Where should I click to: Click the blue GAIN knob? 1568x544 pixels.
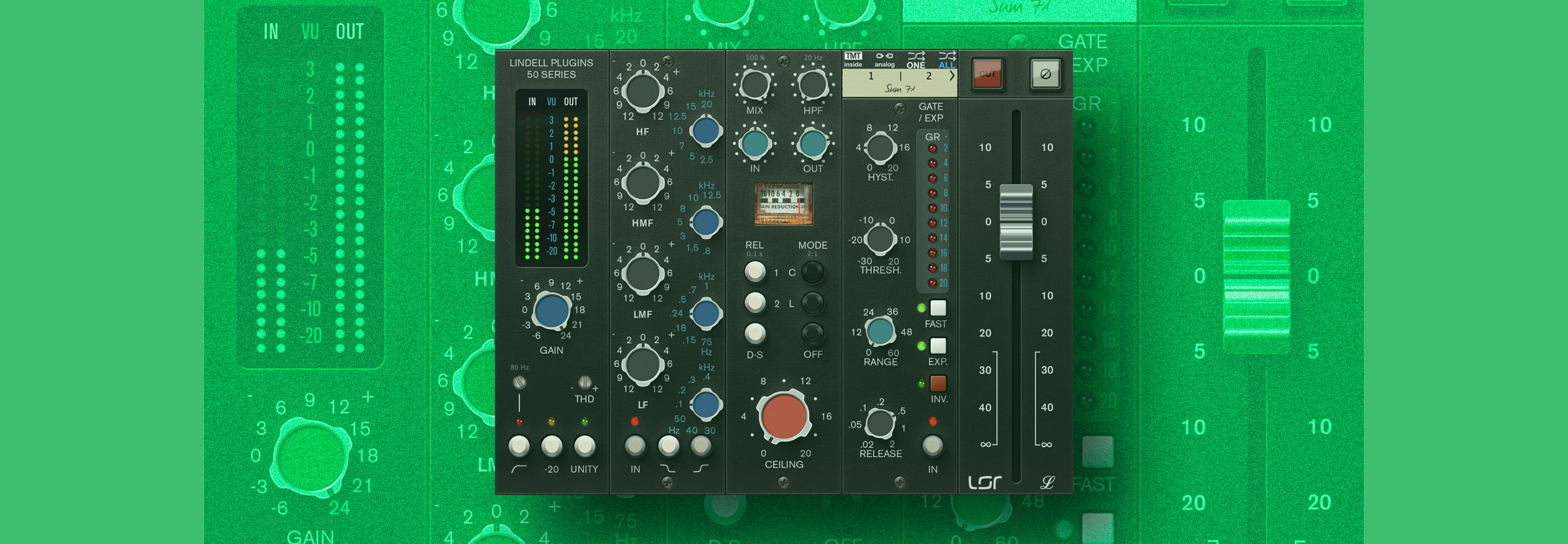(x=552, y=310)
